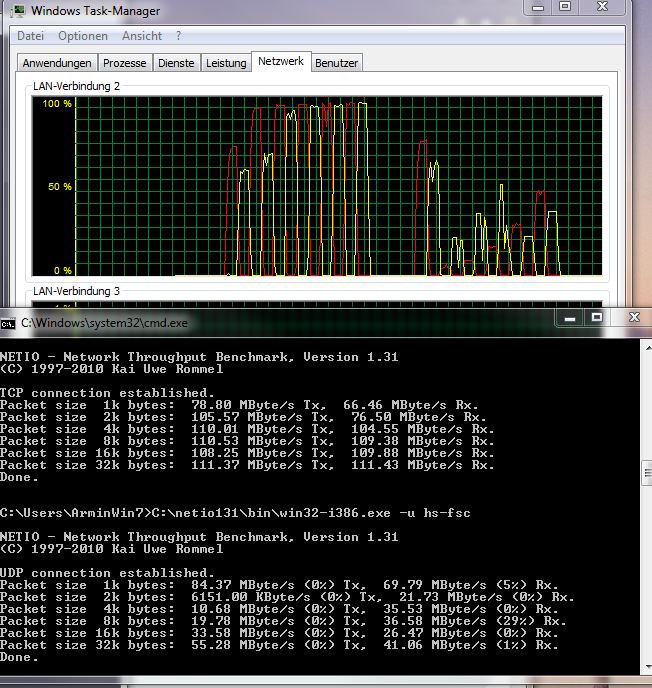
Task: Click the cmd.exe scrollbar up arrow
Action: click(648, 348)
